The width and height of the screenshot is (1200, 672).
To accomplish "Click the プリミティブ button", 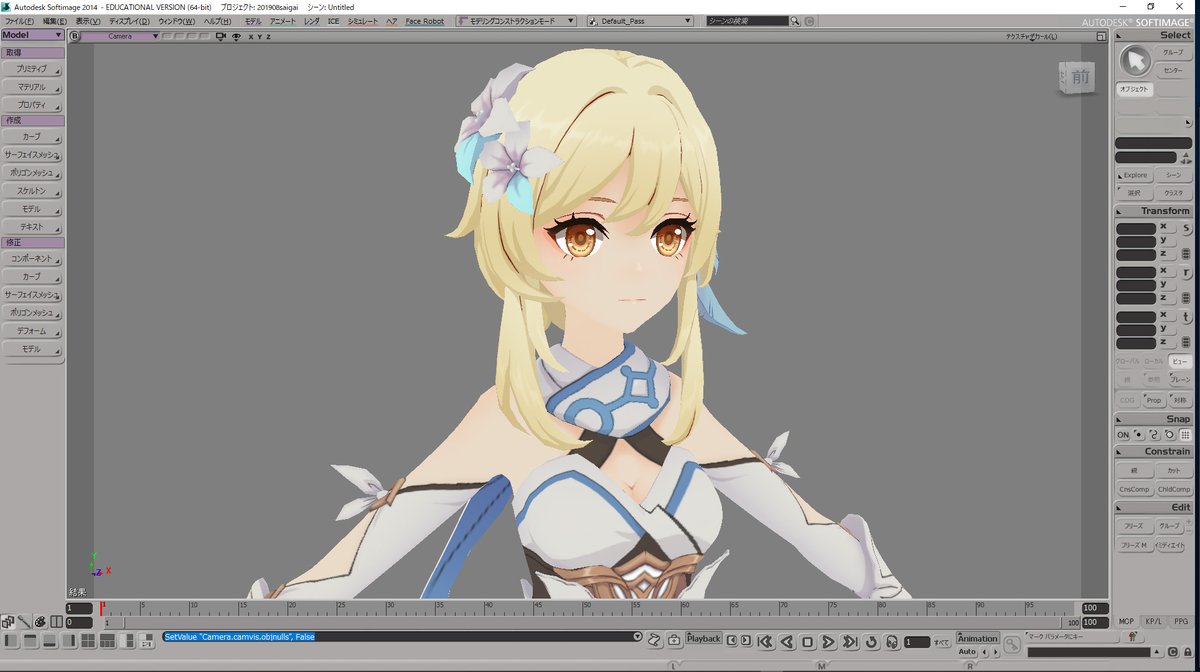I will [x=32, y=69].
